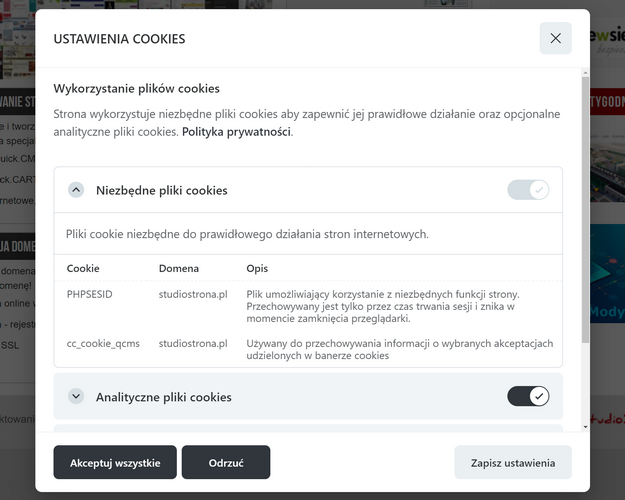Screen dimensions: 625x500
Task: Click the Akceptuj wszystkie button
Action: tap(115, 463)
